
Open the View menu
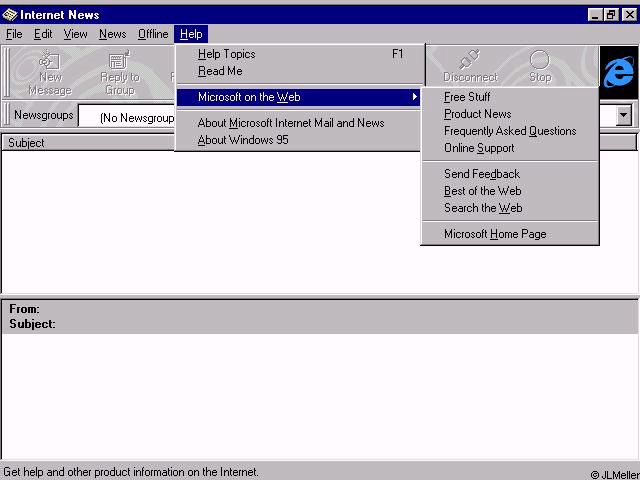(76, 34)
